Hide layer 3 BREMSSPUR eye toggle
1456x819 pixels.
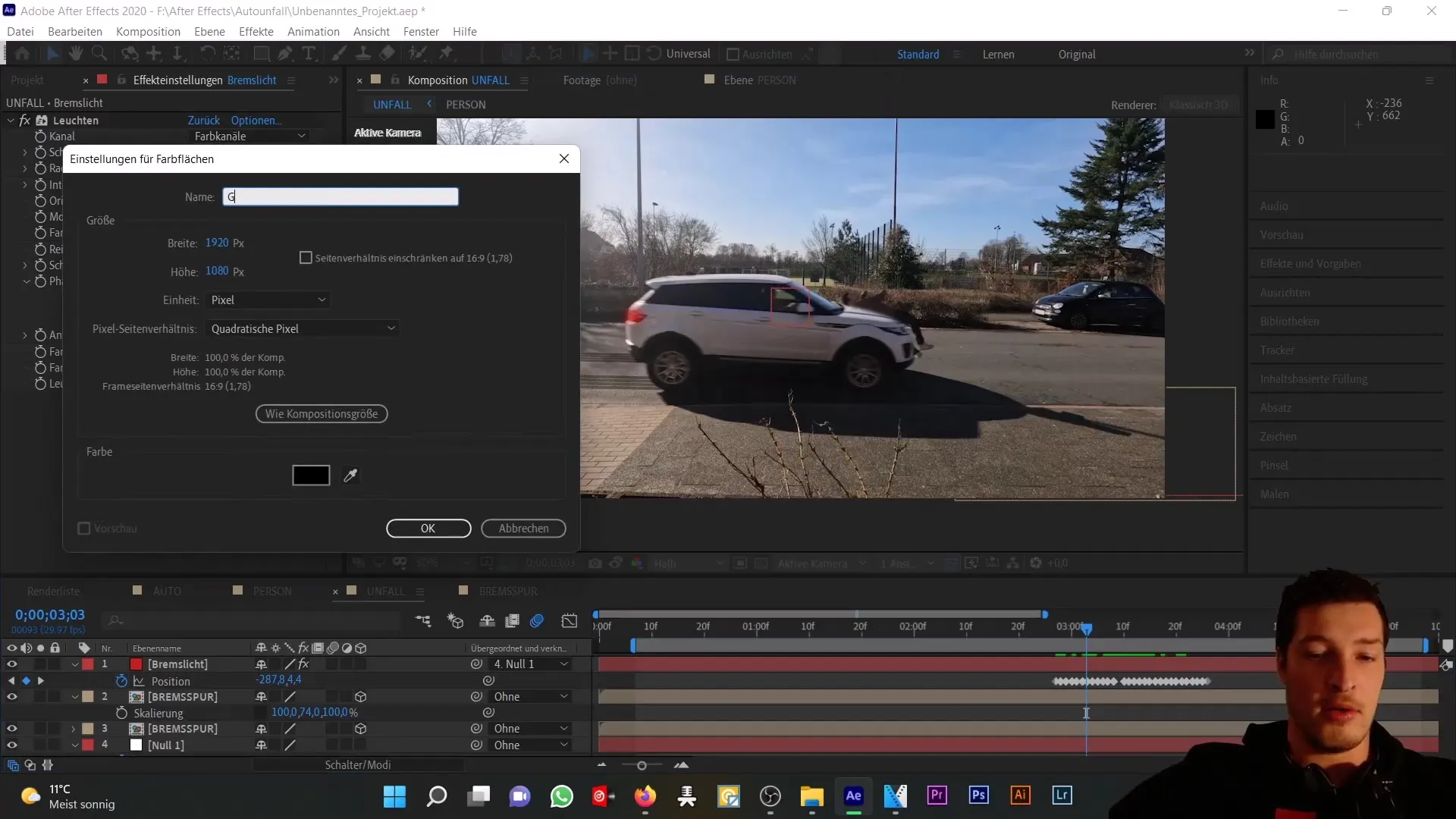tap(11, 729)
